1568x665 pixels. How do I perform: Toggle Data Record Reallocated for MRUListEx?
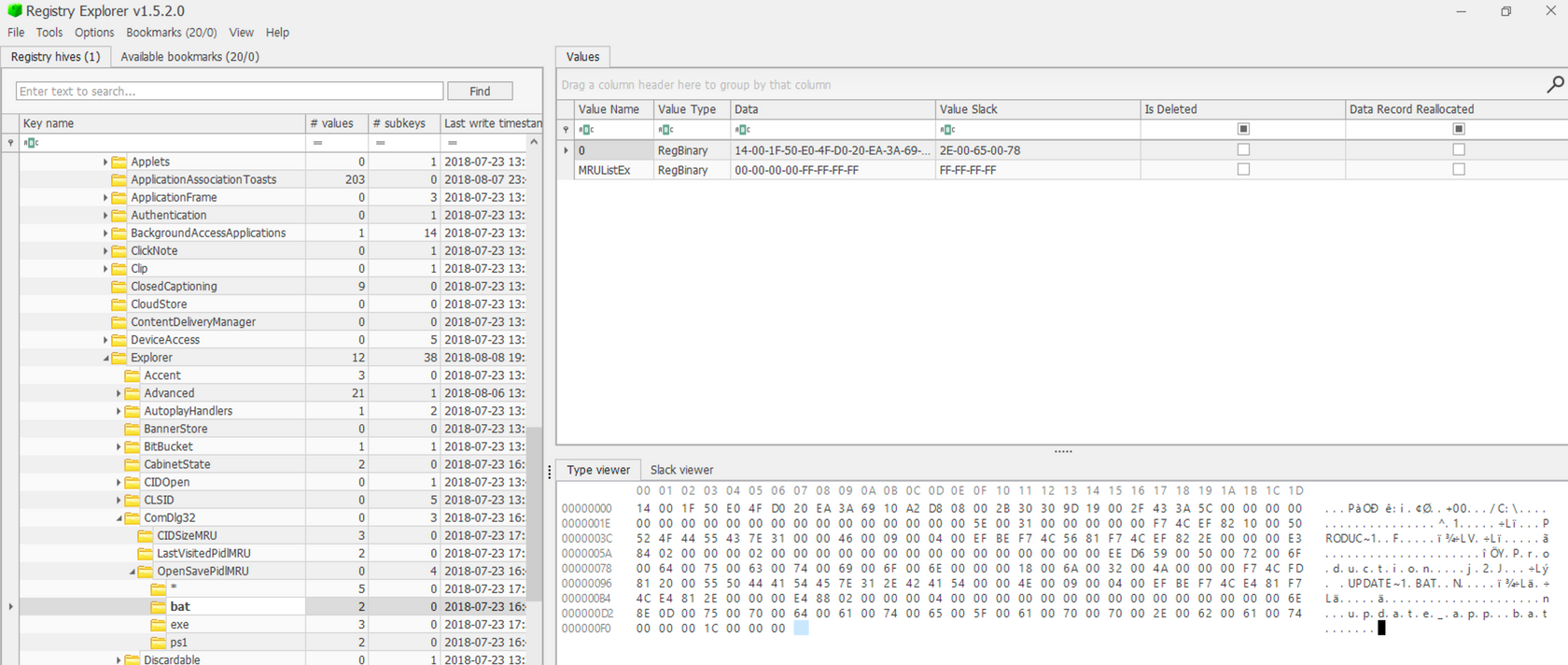(x=1459, y=169)
